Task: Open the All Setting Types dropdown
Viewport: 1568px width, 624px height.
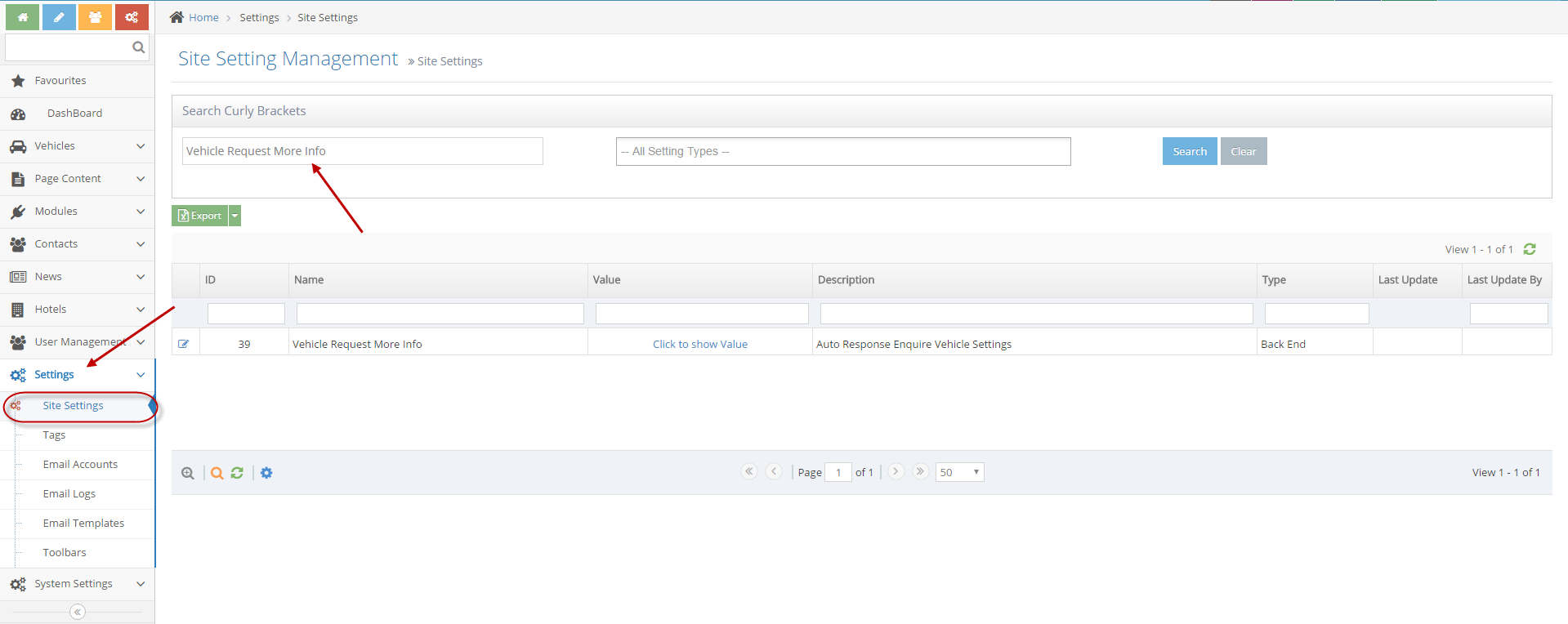Action: [x=842, y=151]
